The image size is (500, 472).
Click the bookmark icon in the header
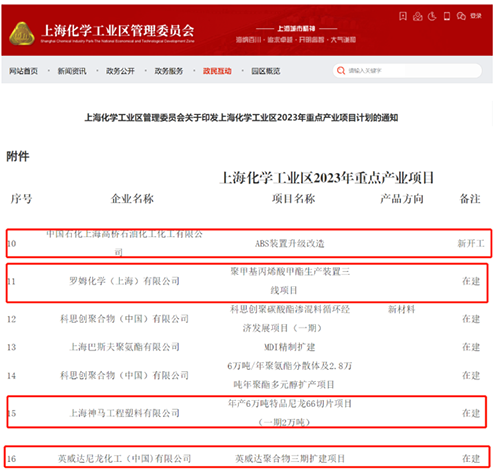coord(403,16)
